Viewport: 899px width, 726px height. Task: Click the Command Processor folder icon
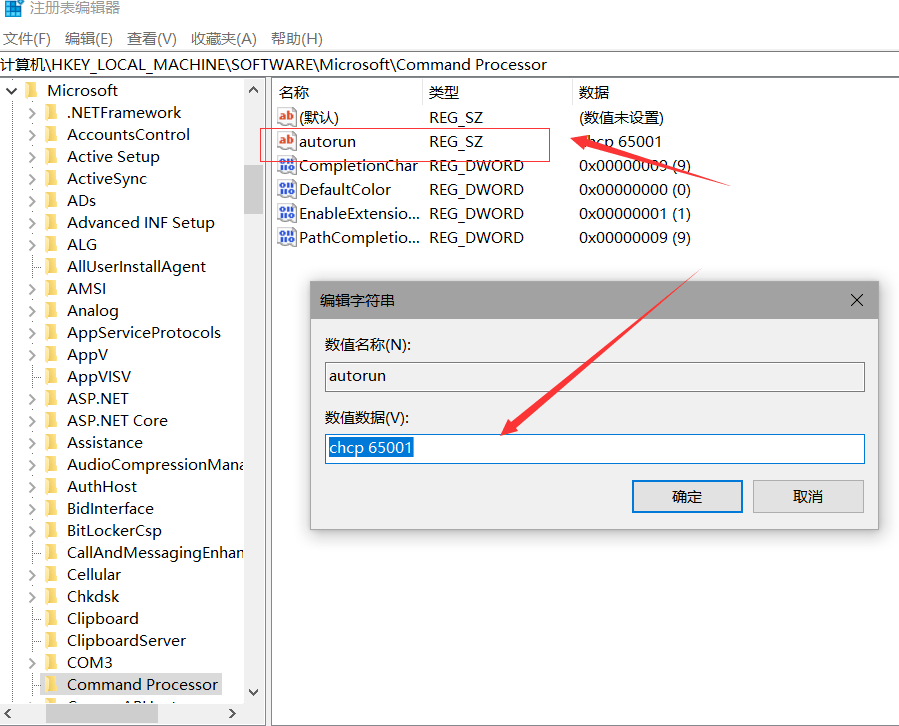[x=52, y=684]
